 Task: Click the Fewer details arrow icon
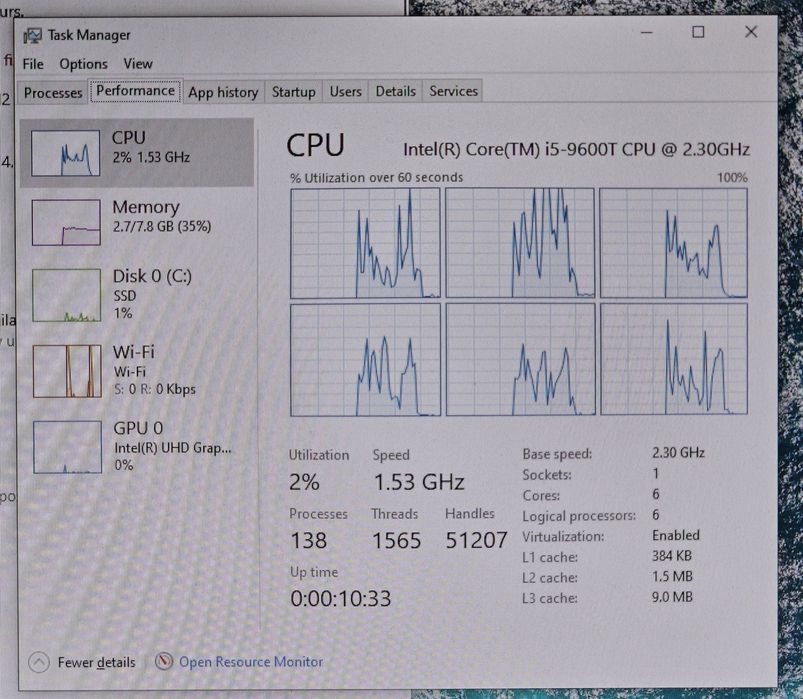pyautogui.click(x=39, y=662)
